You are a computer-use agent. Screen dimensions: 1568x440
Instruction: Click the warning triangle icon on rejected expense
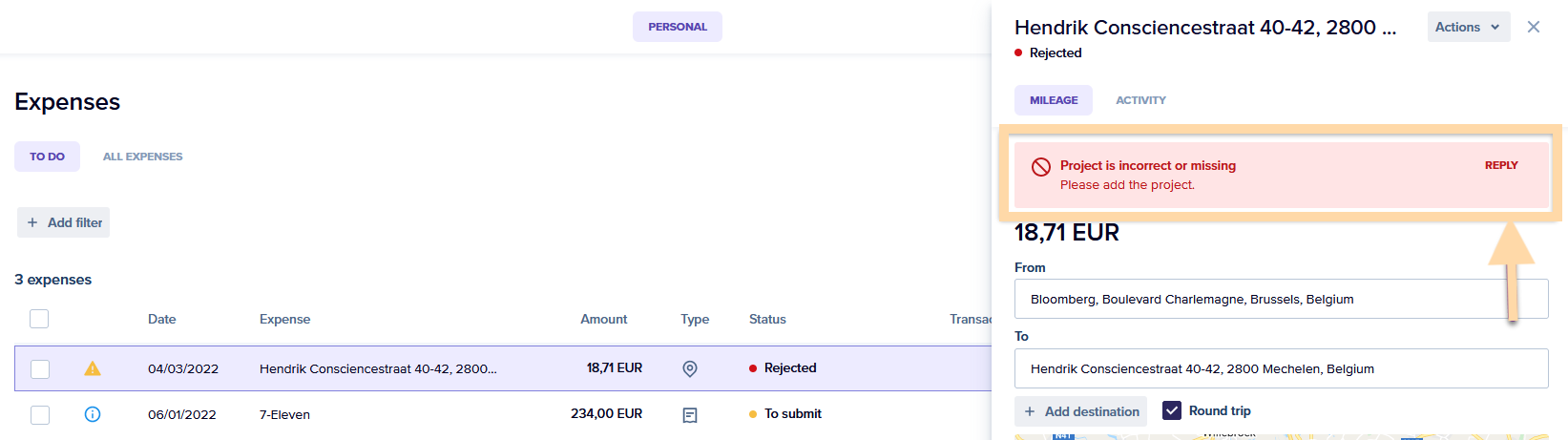coord(93,368)
